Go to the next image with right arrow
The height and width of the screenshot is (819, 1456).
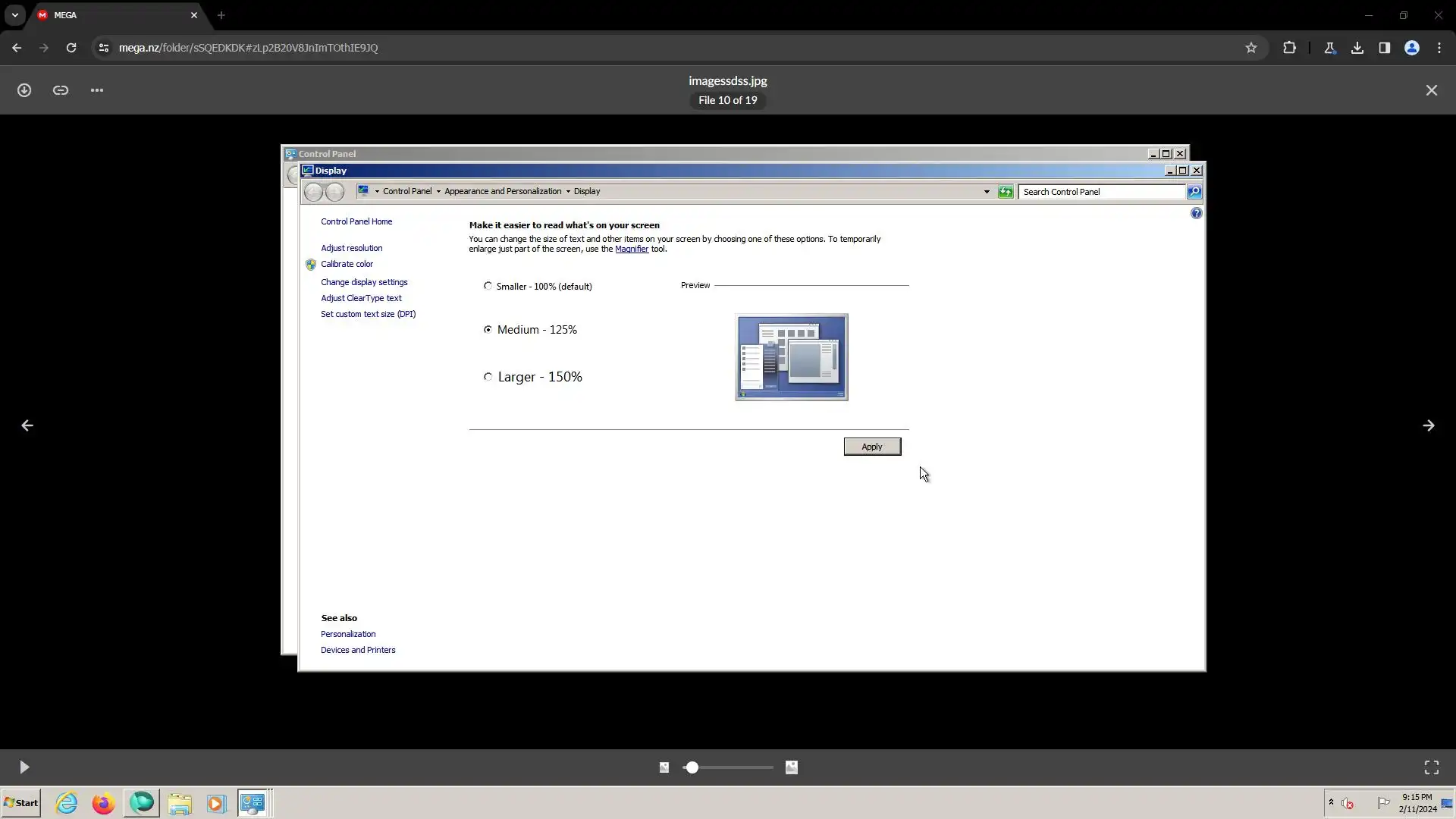click(x=1428, y=425)
